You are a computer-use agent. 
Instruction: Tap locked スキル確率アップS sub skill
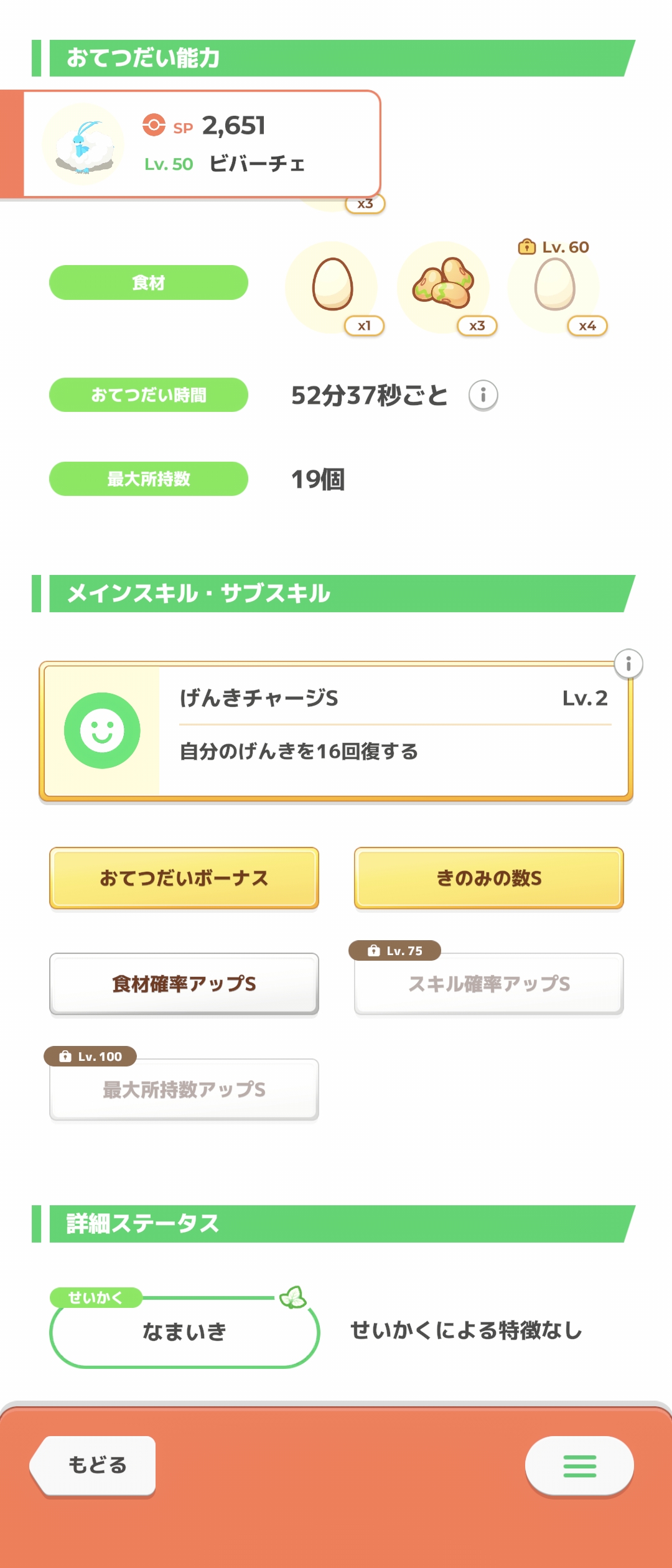point(489,984)
